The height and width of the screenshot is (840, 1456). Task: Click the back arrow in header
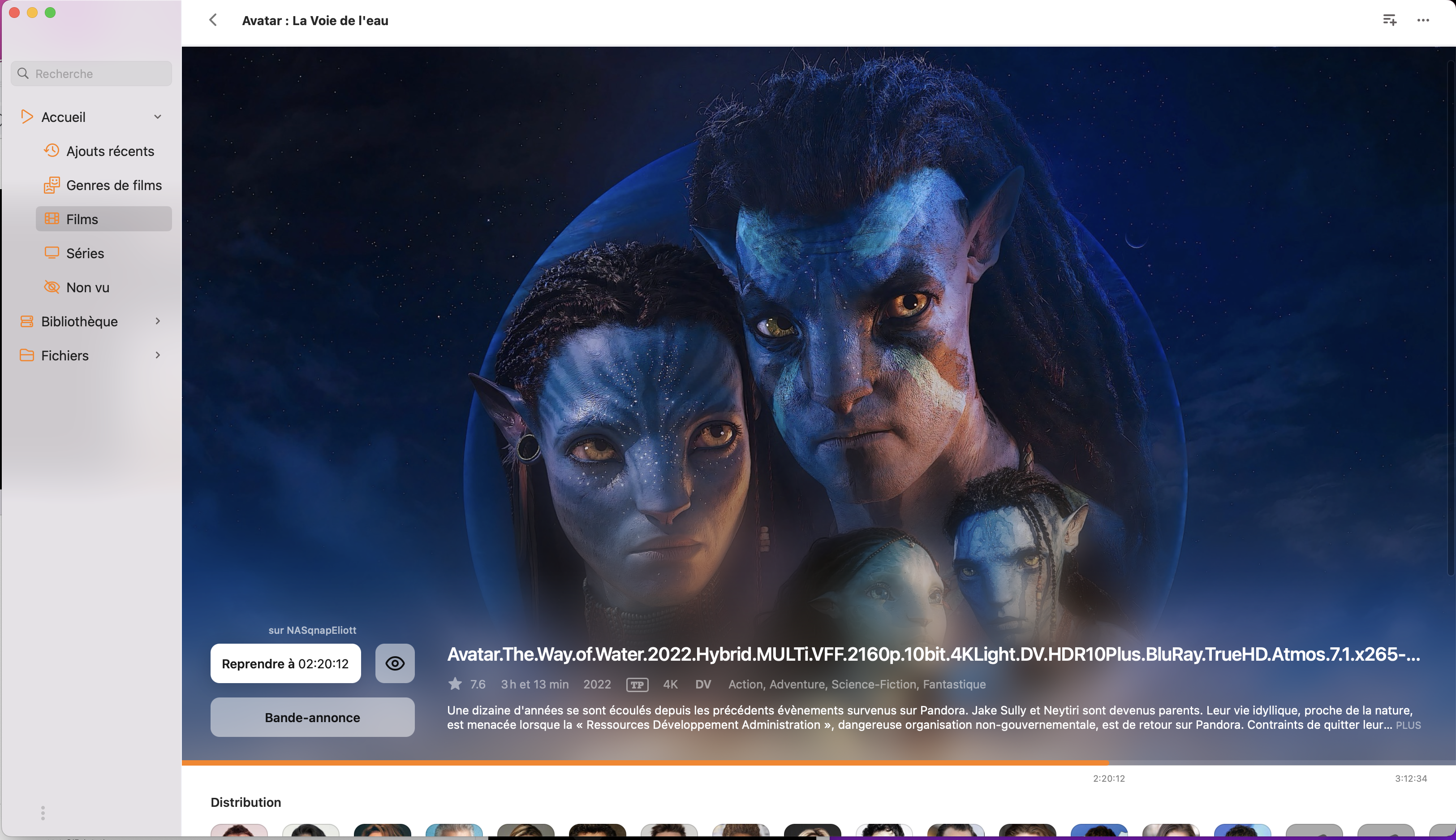pos(213,20)
